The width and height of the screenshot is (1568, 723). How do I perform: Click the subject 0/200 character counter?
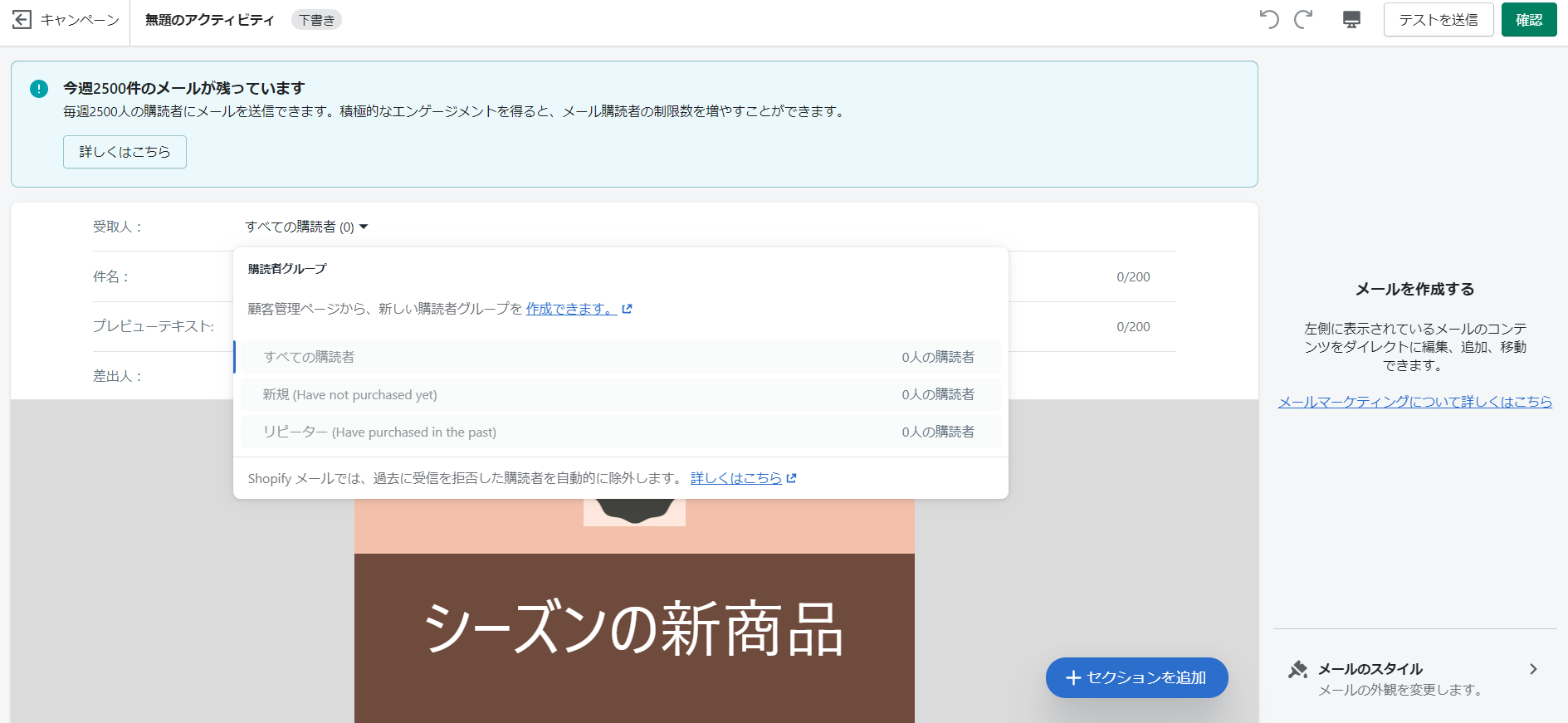(1133, 276)
